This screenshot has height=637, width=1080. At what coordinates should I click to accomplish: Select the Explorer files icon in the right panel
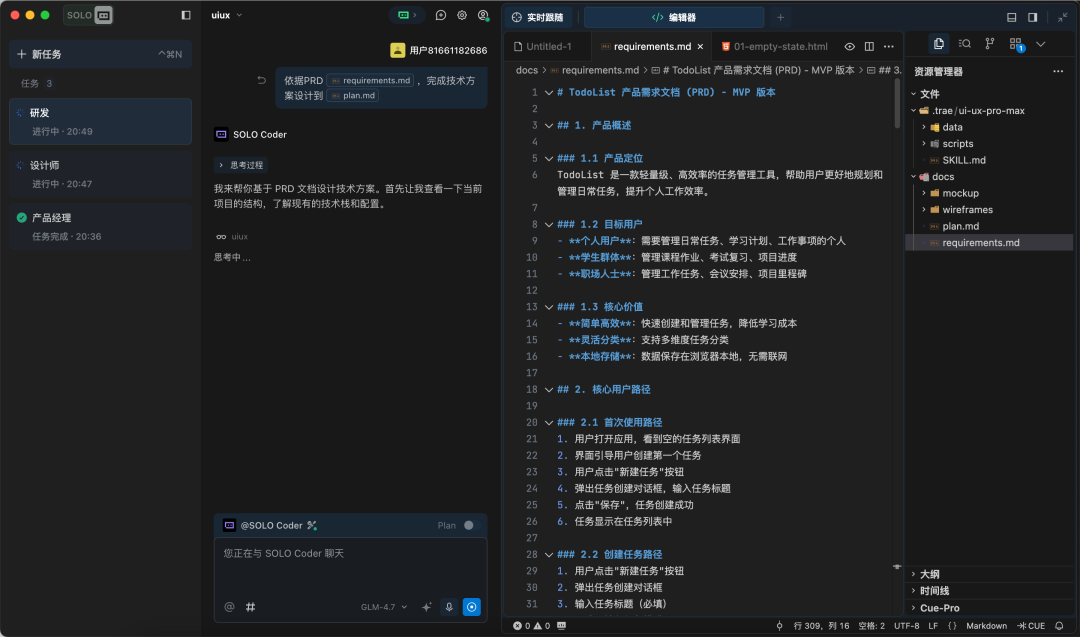pyautogui.click(x=939, y=45)
